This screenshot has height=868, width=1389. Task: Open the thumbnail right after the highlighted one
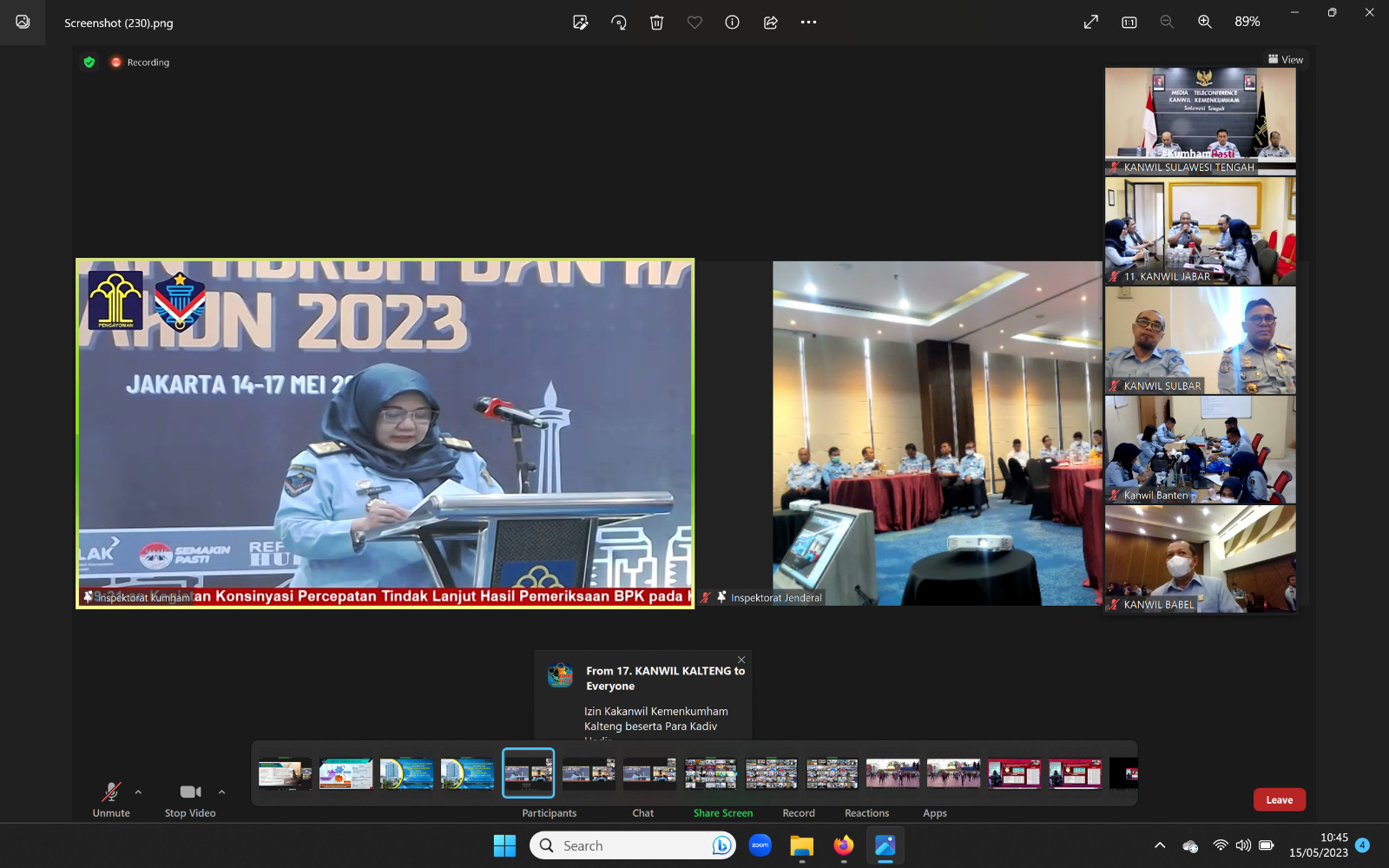point(589,773)
